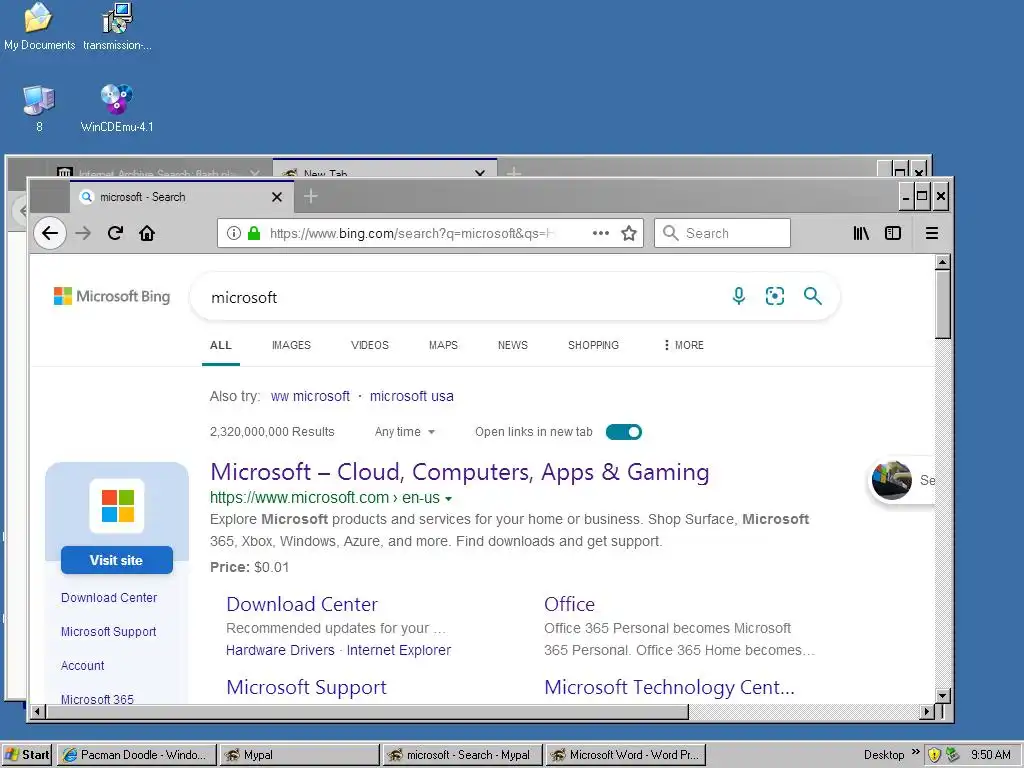1024x768 pixels.
Task: Click the Visit site button
Action: 117,560
